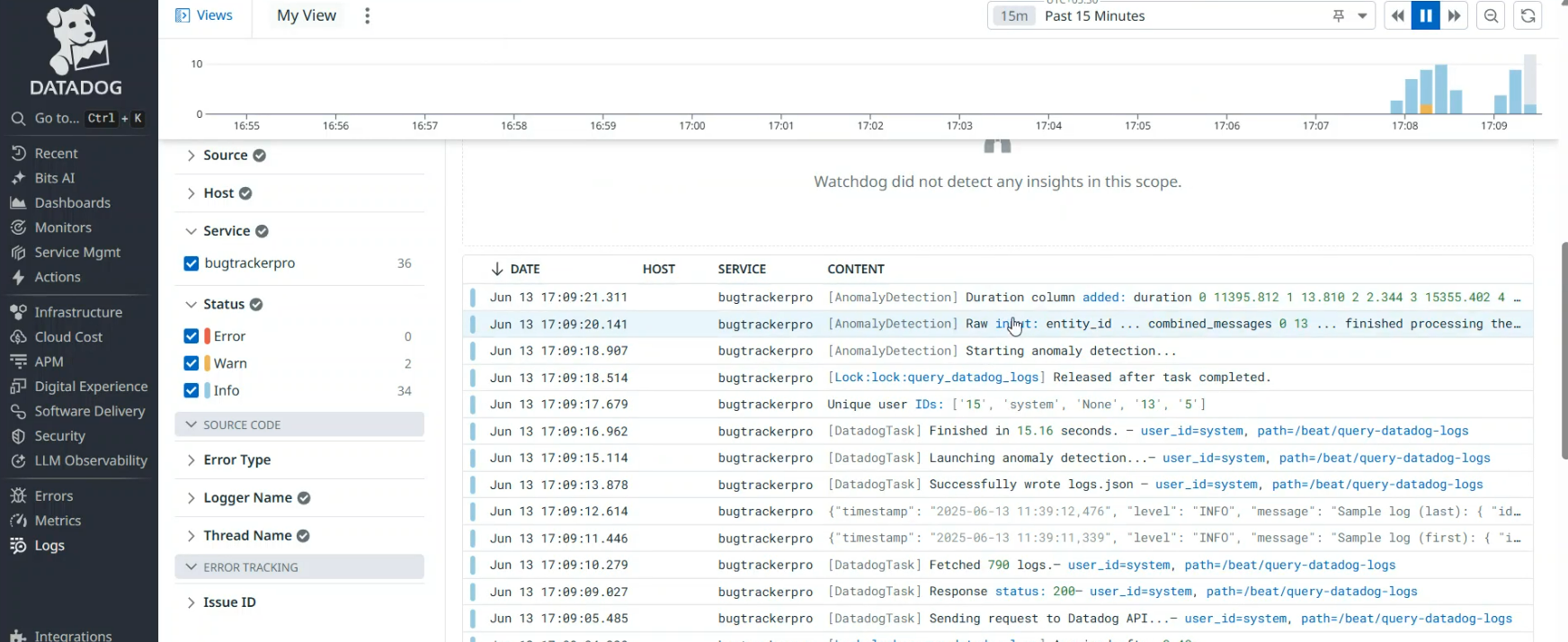This screenshot has height=642, width=1568.
Task: Collapse the ERROR TRACKING group
Action: [x=299, y=567]
